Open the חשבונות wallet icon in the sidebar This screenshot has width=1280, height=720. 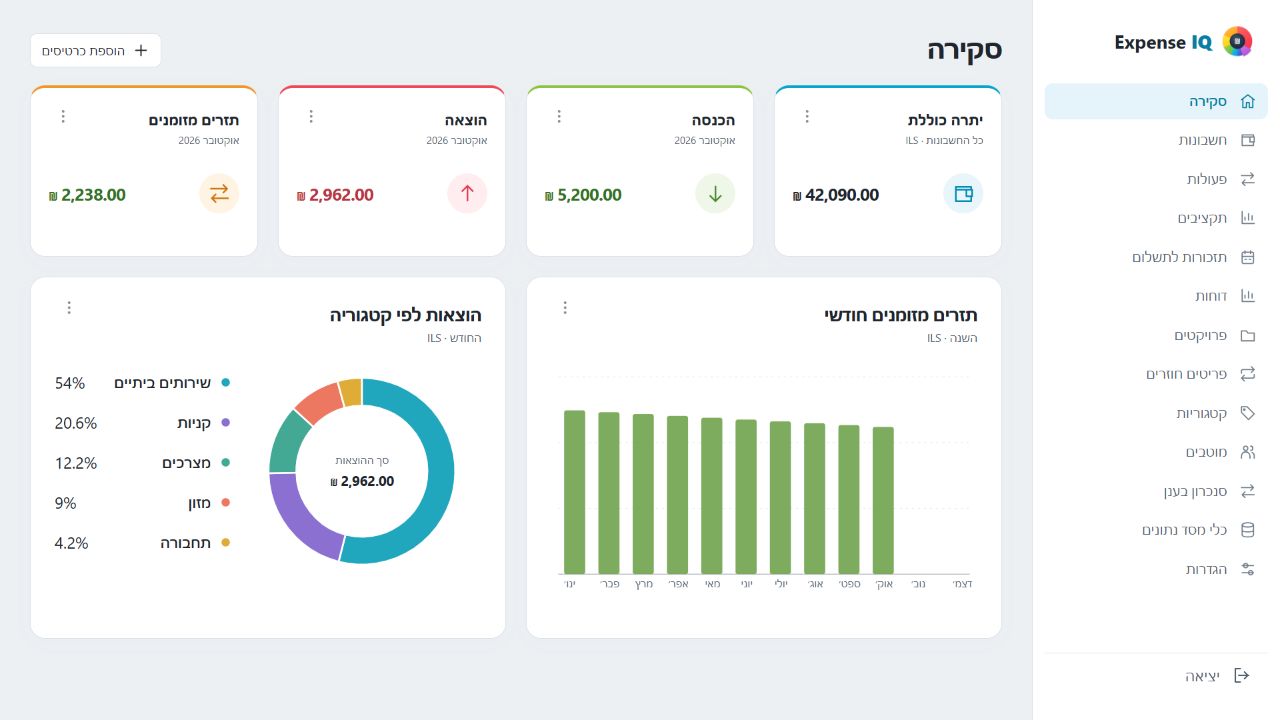pos(1247,140)
